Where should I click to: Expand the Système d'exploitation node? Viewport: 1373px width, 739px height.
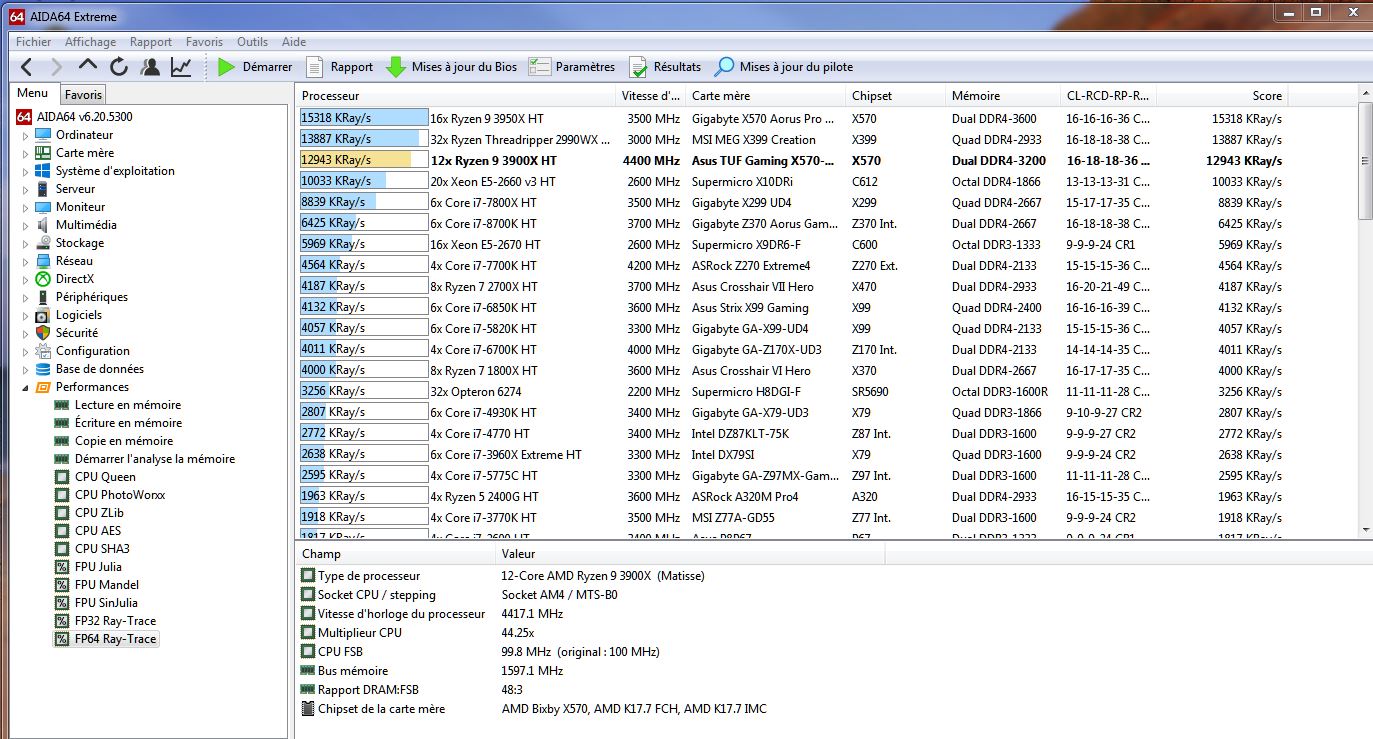click(26, 171)
